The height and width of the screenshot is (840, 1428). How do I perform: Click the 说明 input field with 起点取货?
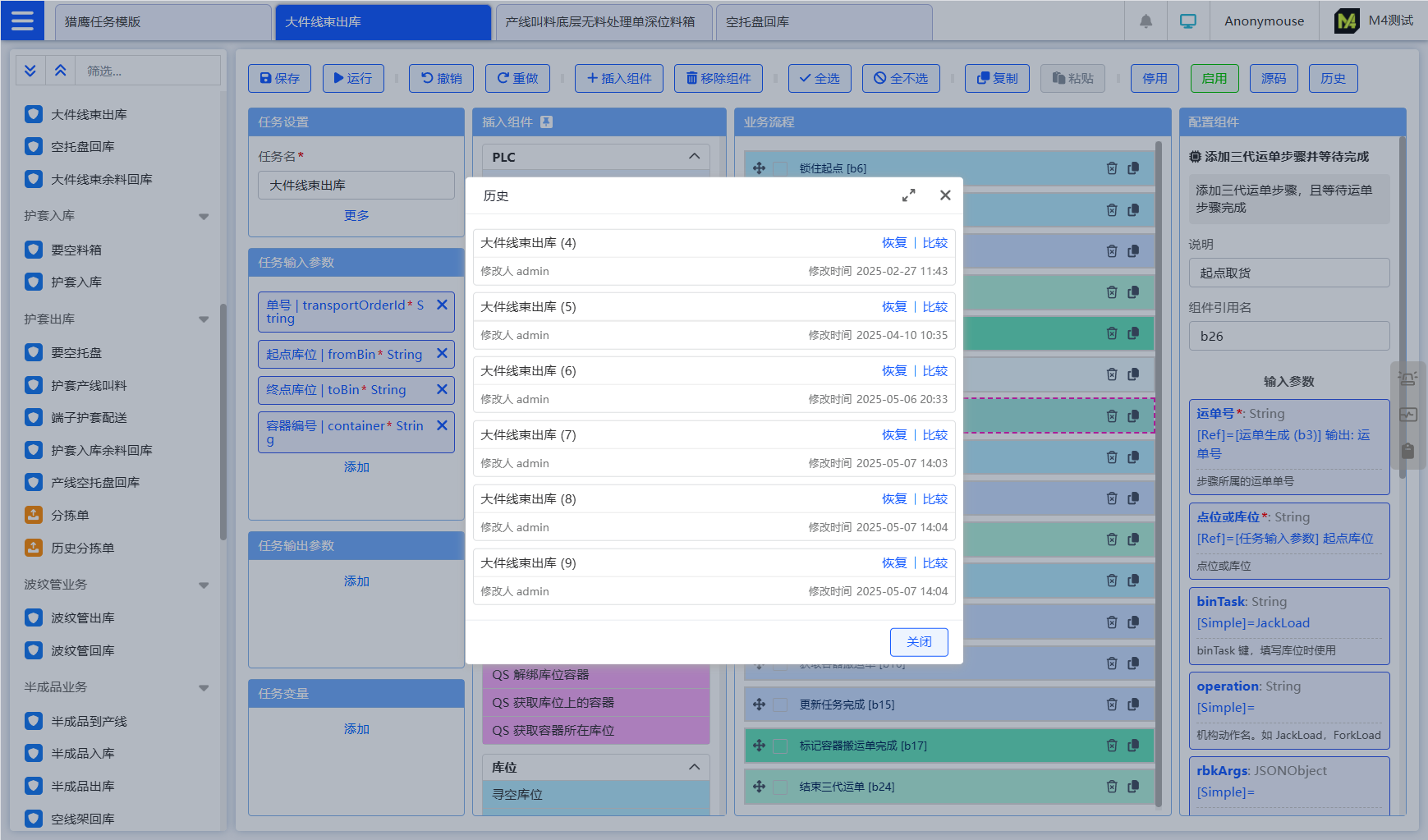click(x=1288, y=273)
